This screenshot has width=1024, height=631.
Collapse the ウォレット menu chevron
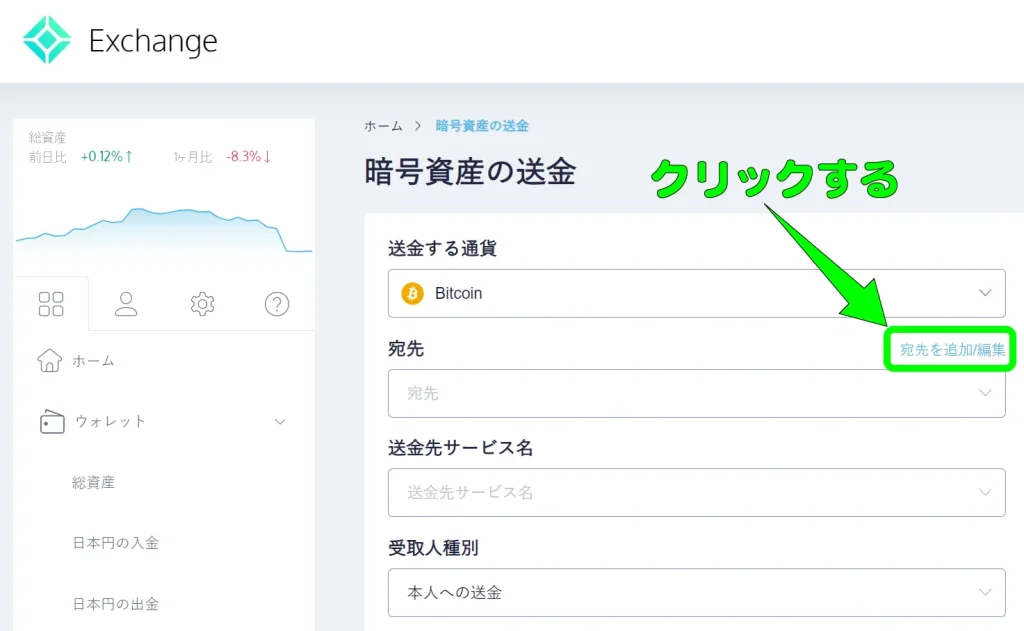pyautogui.click(x=280, y=421)
